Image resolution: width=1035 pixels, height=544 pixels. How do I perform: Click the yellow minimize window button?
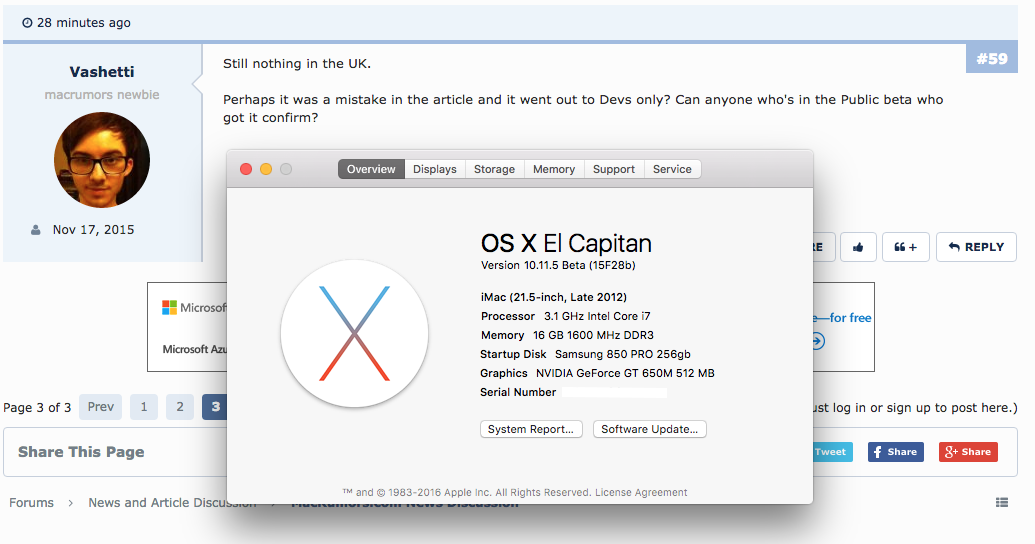(266, 169)
